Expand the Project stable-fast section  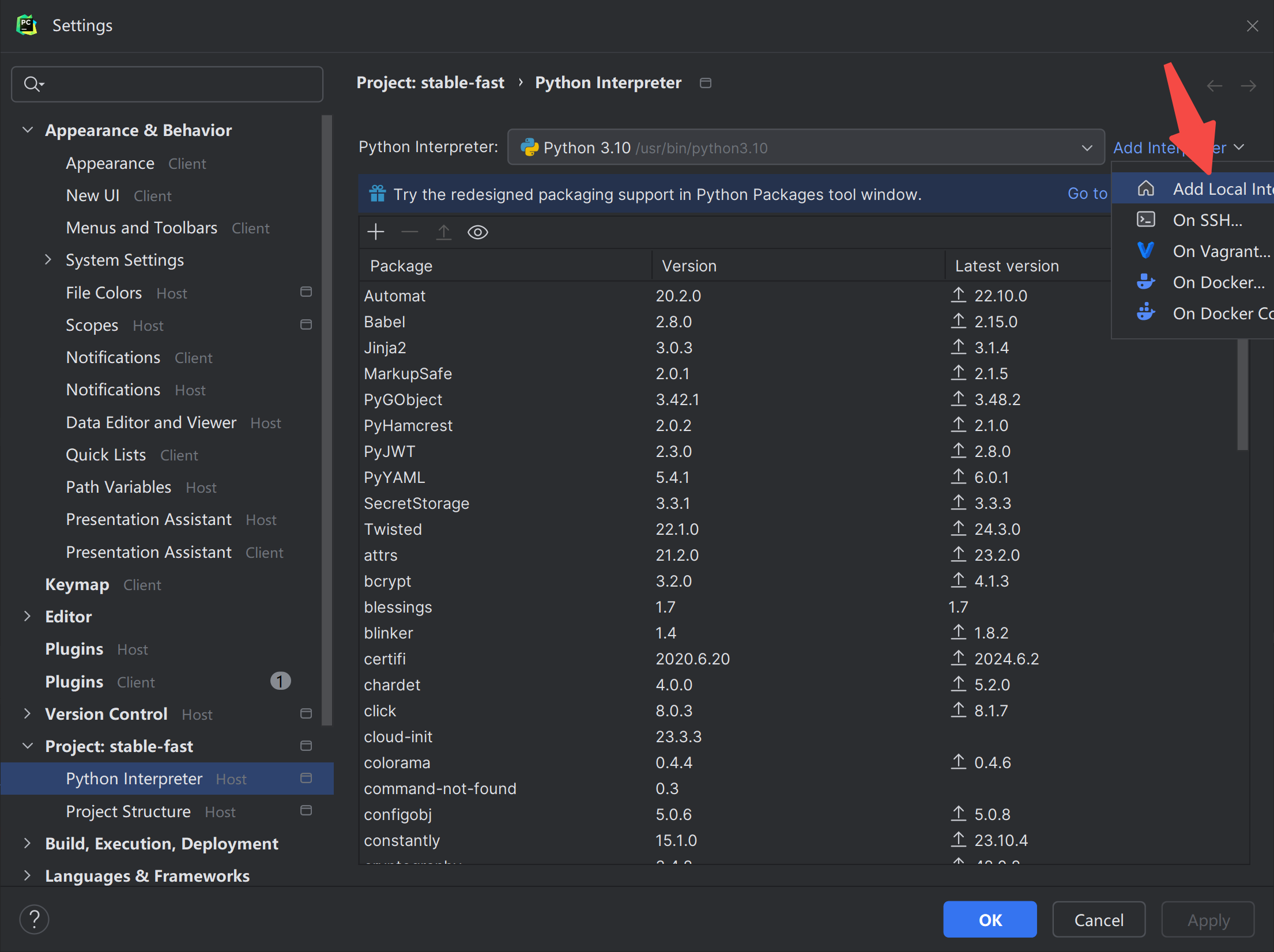point(27,745)
